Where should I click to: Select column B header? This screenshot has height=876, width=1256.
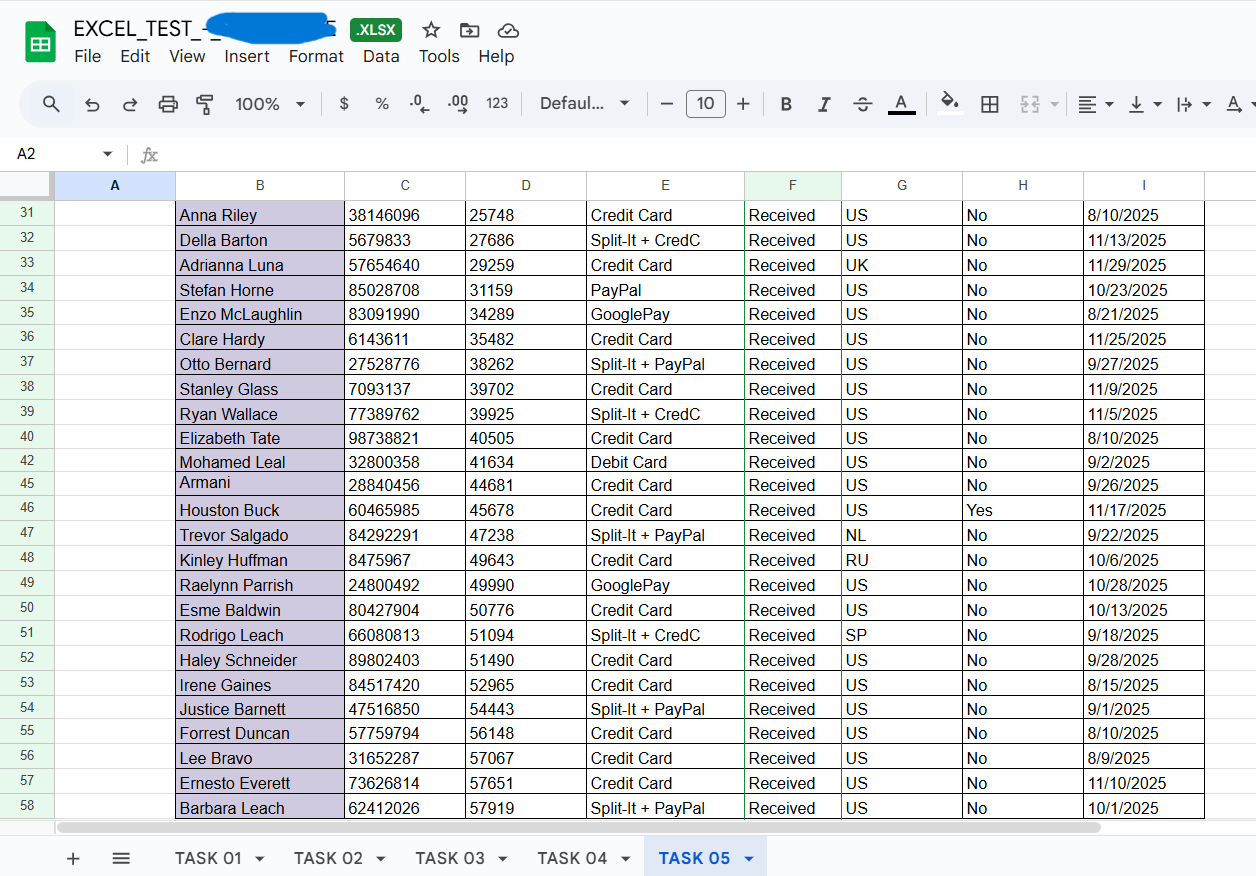coord(260,185)
